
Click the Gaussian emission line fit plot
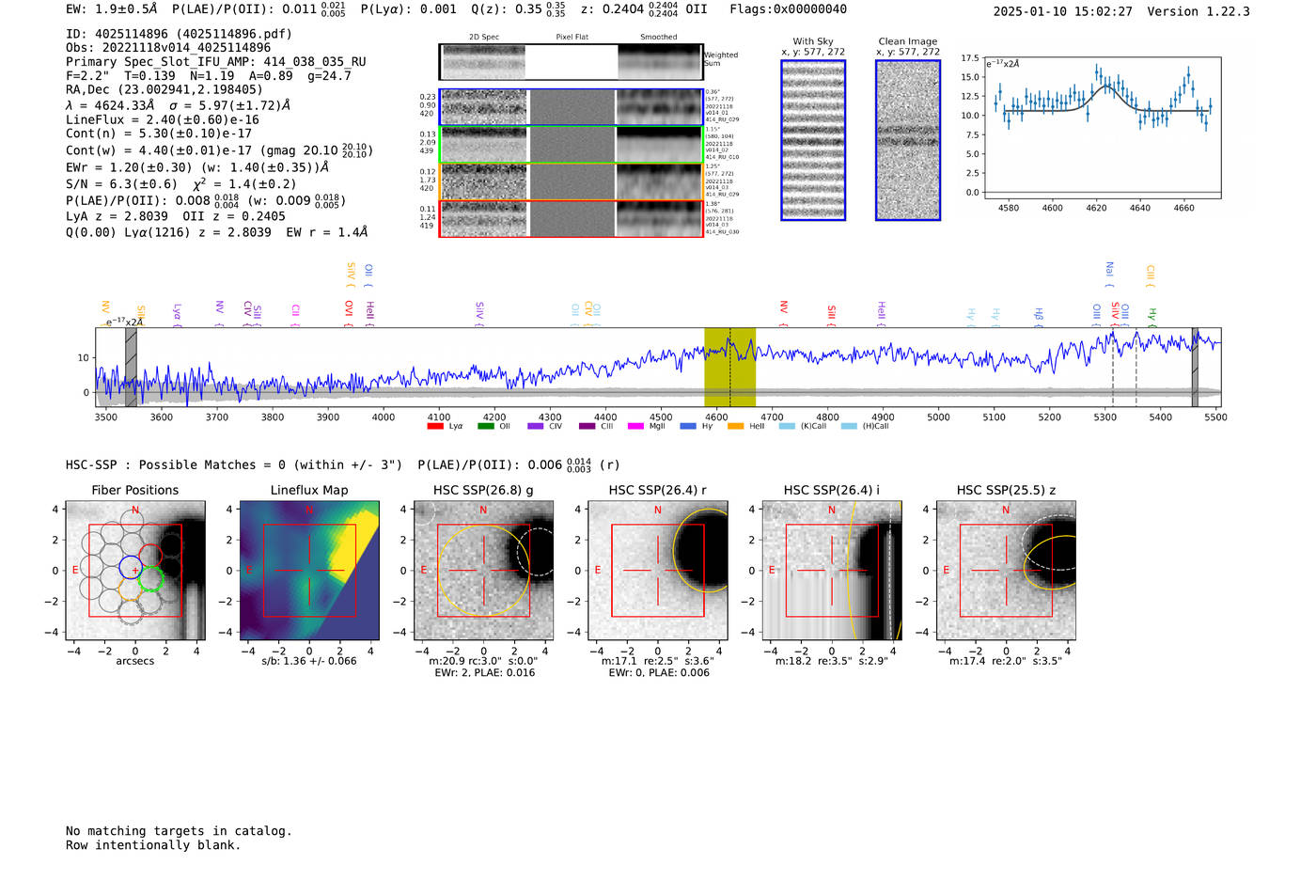pyautogui.click(x=1103, y=127)
